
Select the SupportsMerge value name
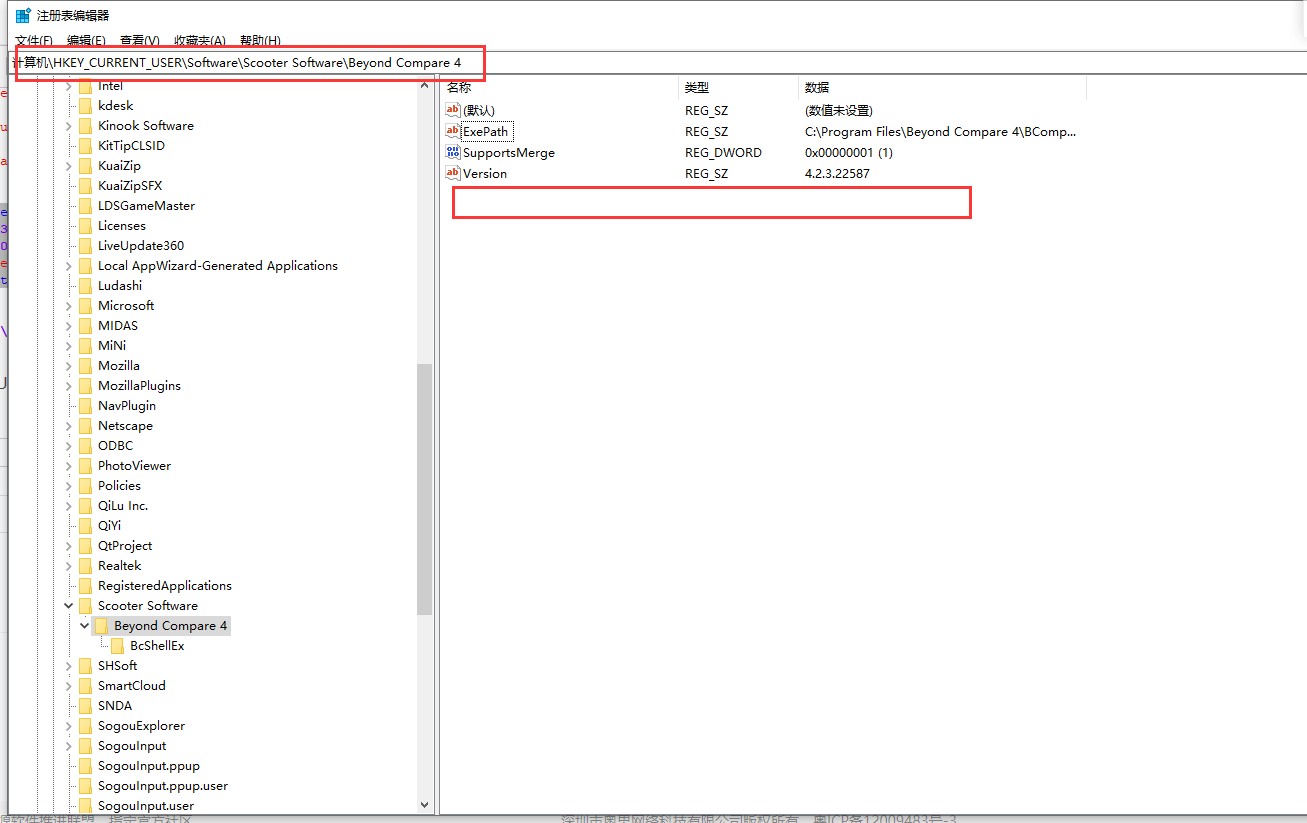tap(509, 153)
